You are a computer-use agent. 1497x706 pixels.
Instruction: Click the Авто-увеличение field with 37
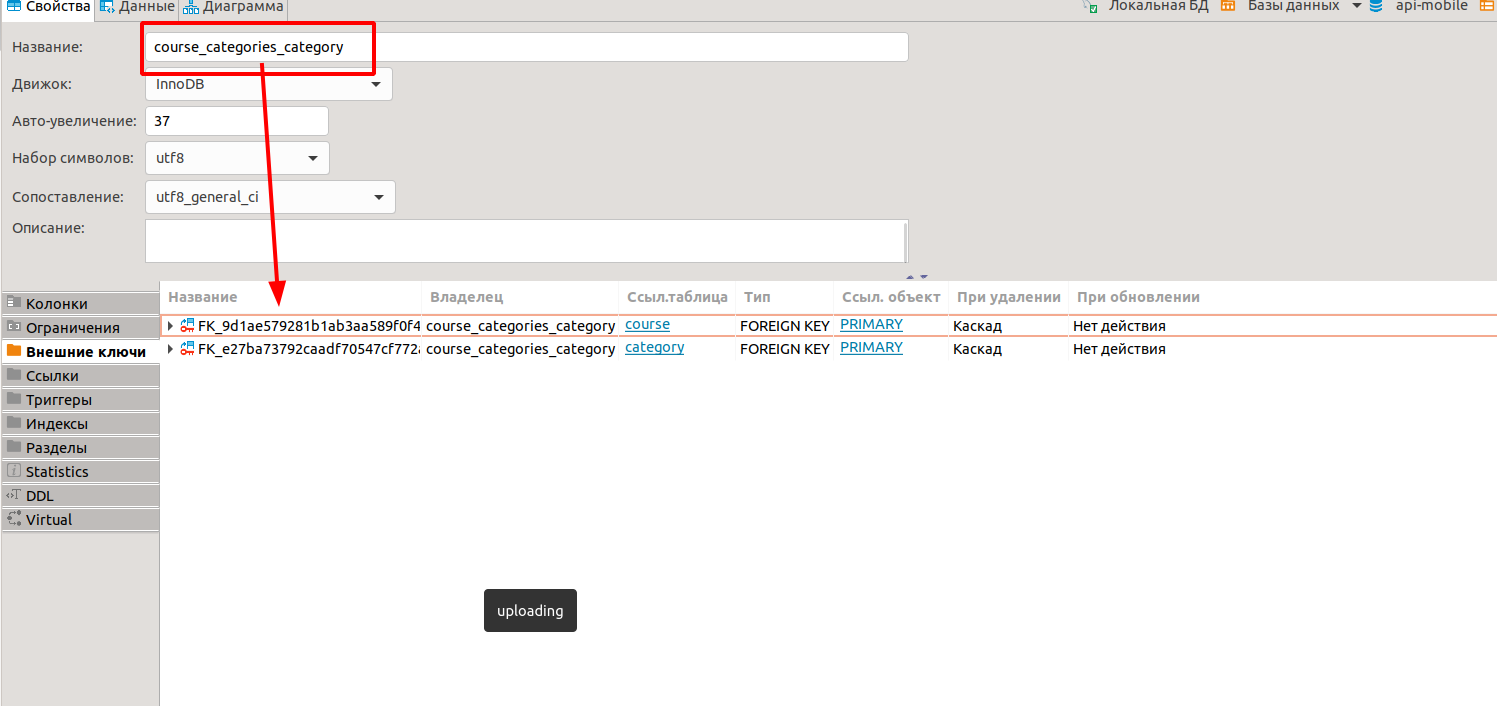coord(237,121)
